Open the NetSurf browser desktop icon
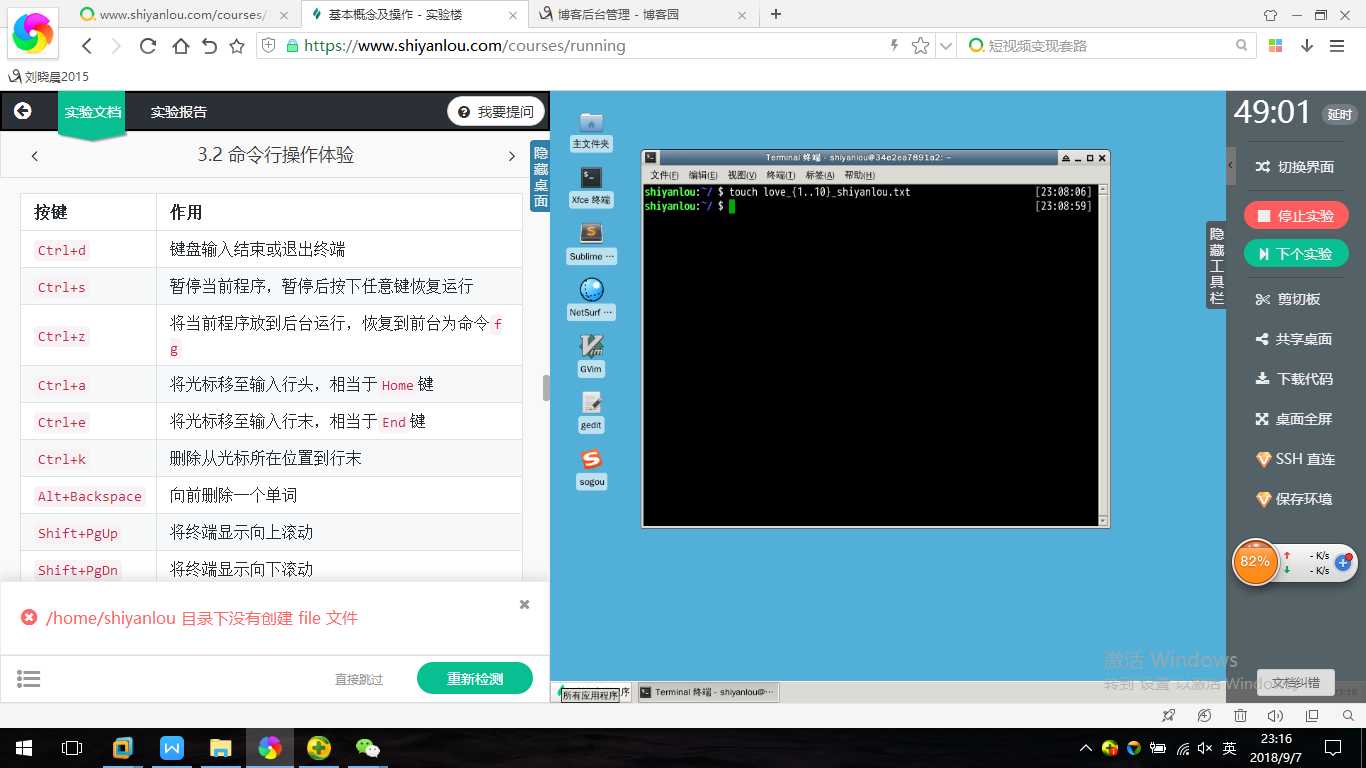Viewport: 1366px width, 768px height. click(591, 299)
